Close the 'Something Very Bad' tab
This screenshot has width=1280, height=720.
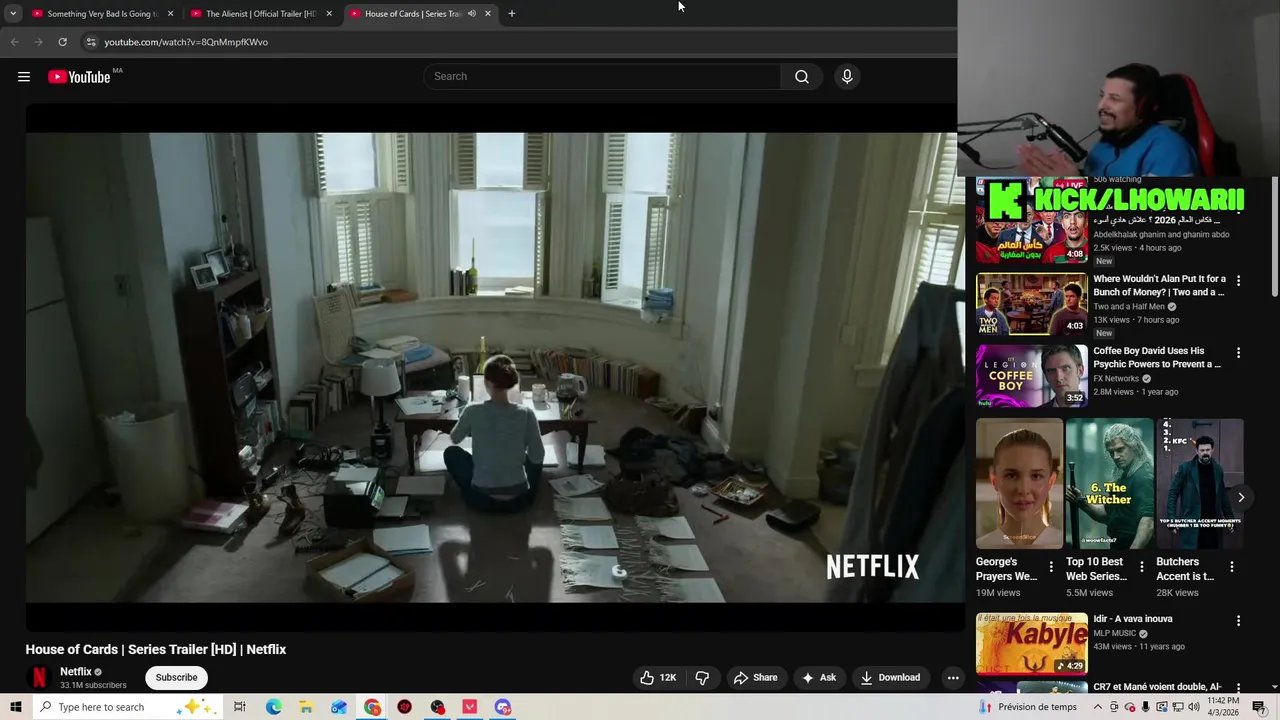coord(170,14)
